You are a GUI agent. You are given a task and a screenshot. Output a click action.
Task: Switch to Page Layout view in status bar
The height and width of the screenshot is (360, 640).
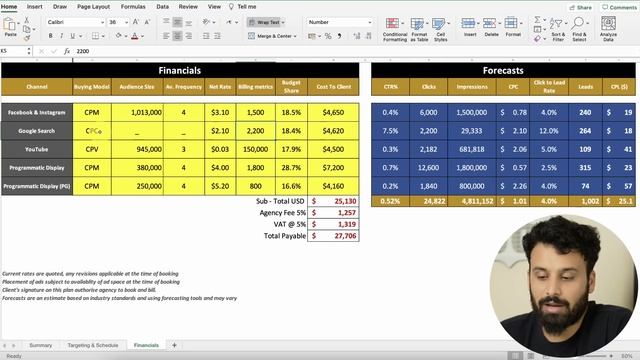pos(531,356)
